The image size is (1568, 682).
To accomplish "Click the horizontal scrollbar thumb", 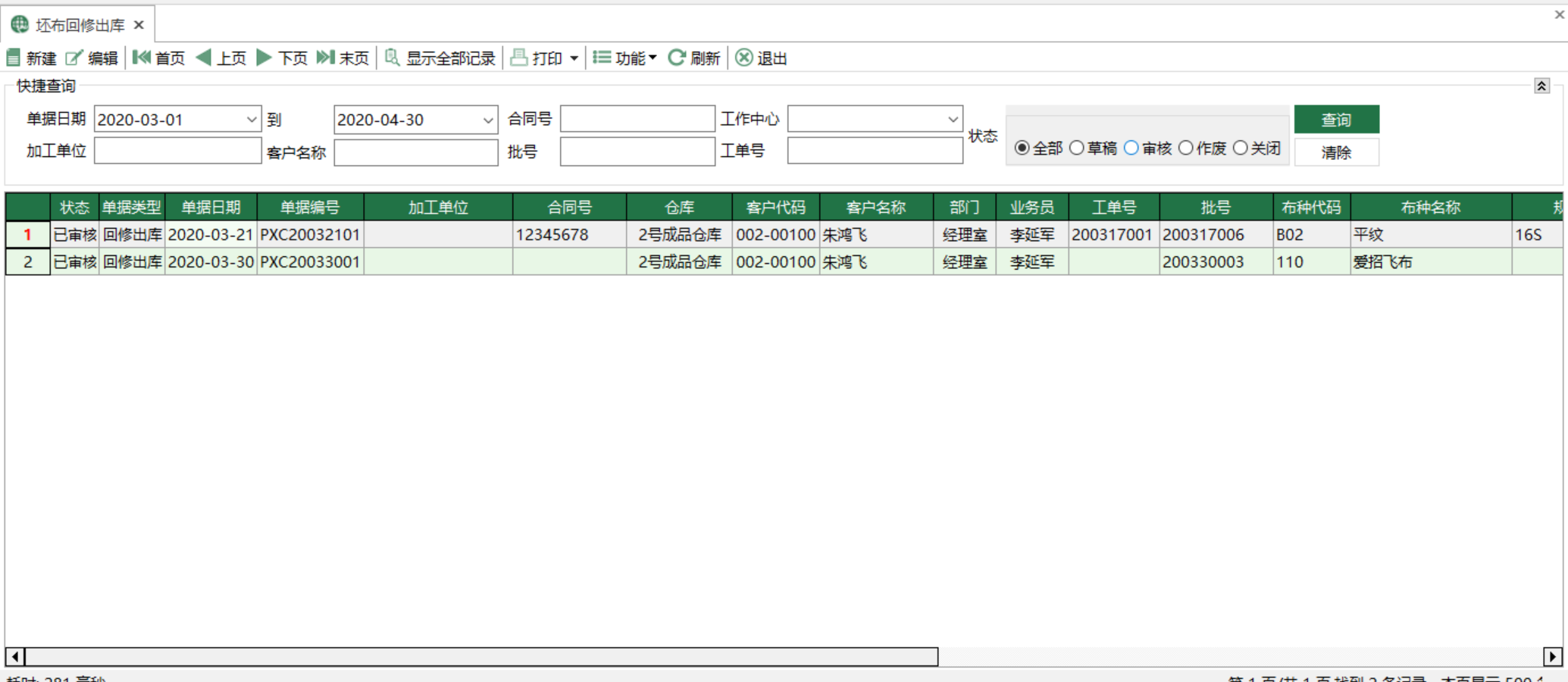I will [481, 656].
